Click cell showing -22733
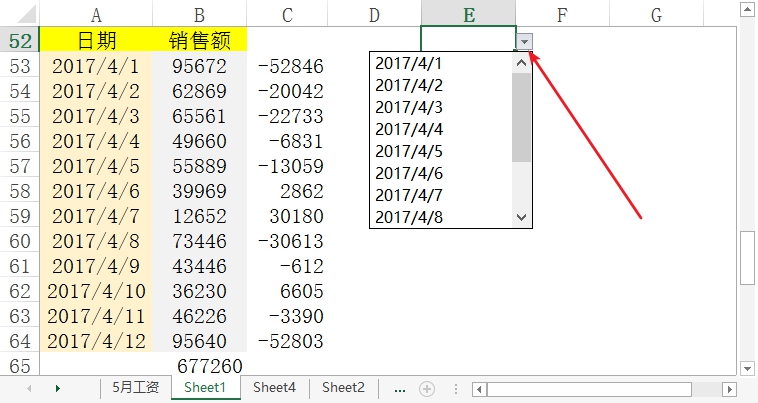This screenshot has height=403, width=758. (287, 116)
